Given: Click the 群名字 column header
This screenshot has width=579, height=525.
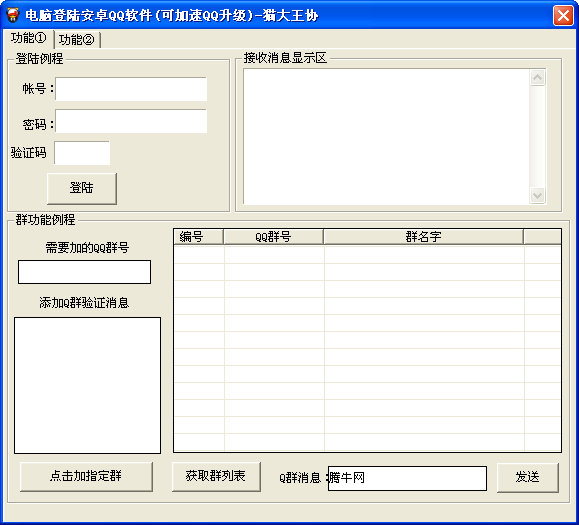Looking at the screenshot, I should tap(424, 237).
